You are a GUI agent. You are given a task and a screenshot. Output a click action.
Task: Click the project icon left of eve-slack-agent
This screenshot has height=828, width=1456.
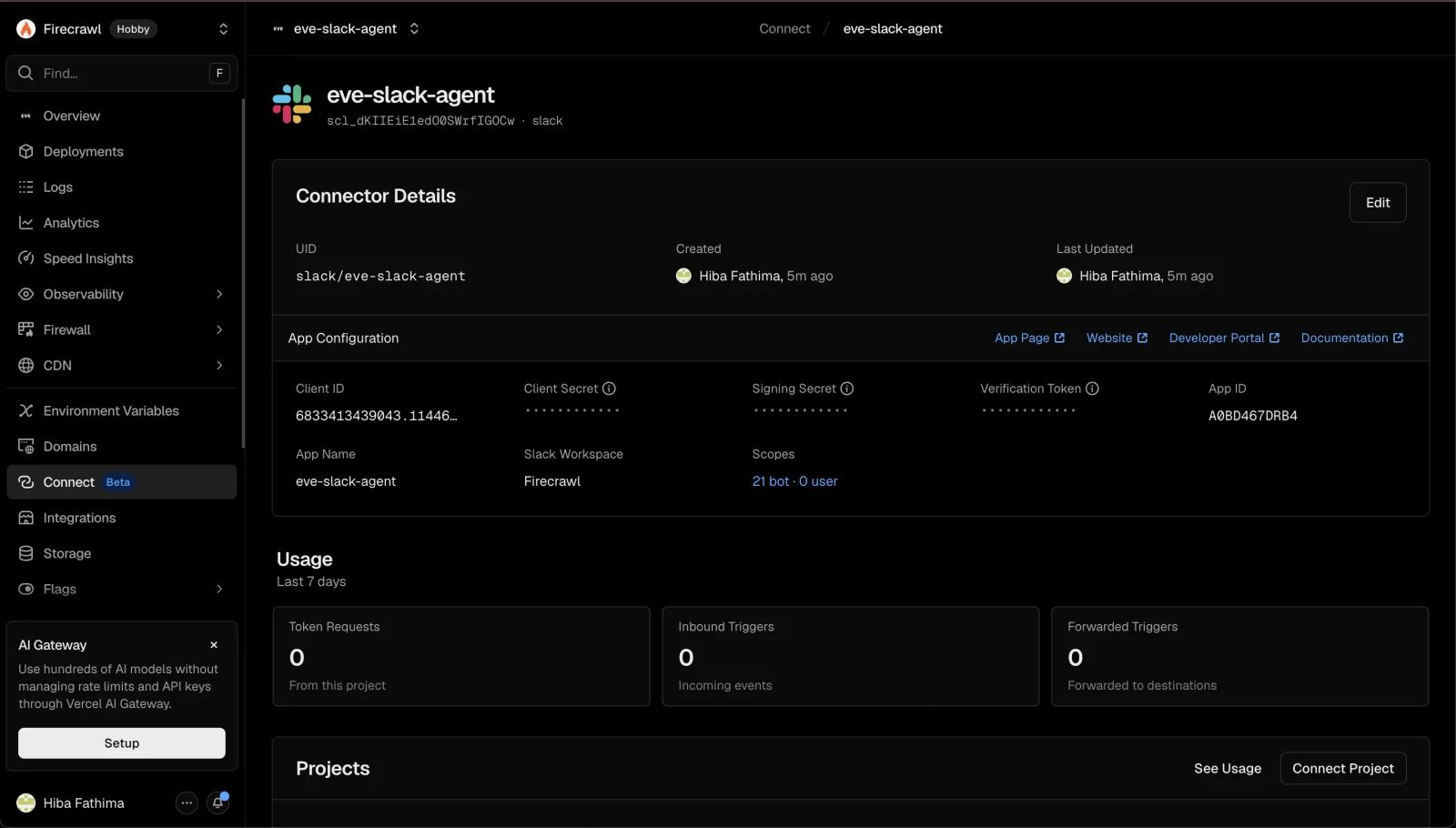coord(278,29)
